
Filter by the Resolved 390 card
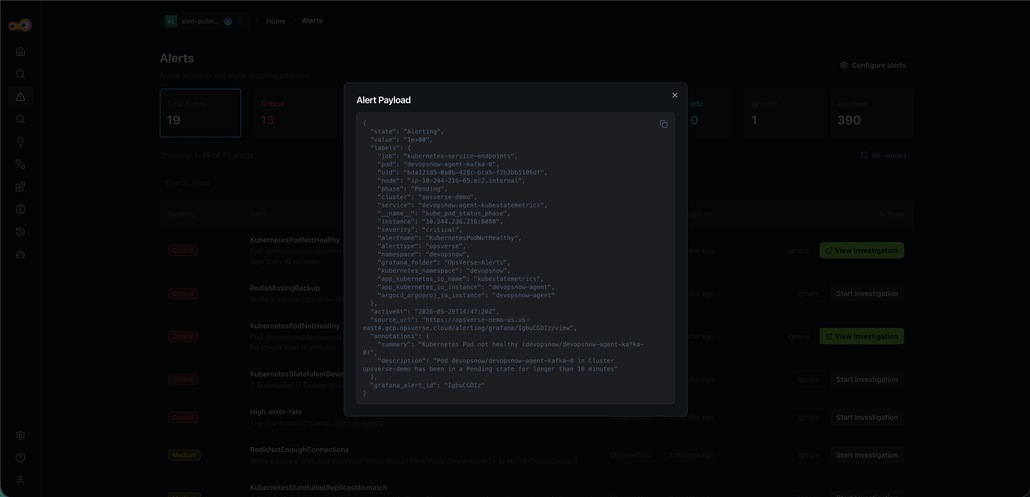click(870, 113)
